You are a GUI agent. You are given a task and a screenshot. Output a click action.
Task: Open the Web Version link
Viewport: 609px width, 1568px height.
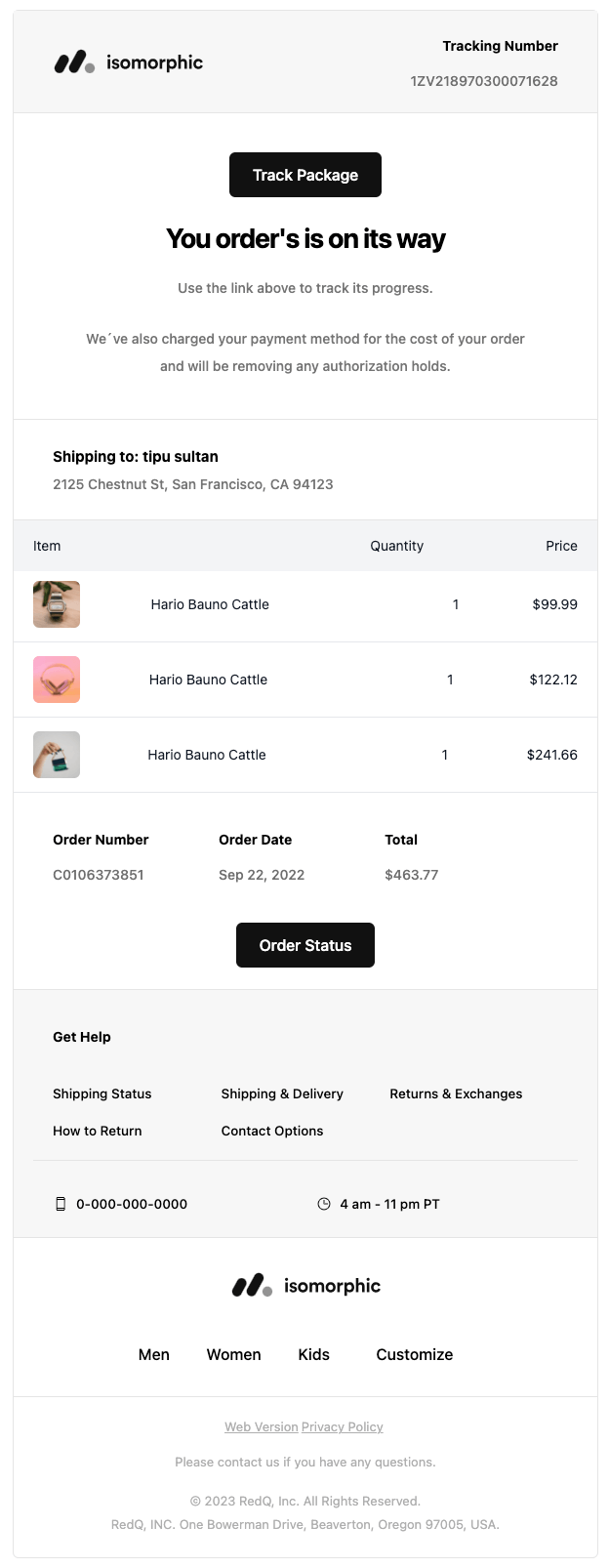(x=262, y=1426)
